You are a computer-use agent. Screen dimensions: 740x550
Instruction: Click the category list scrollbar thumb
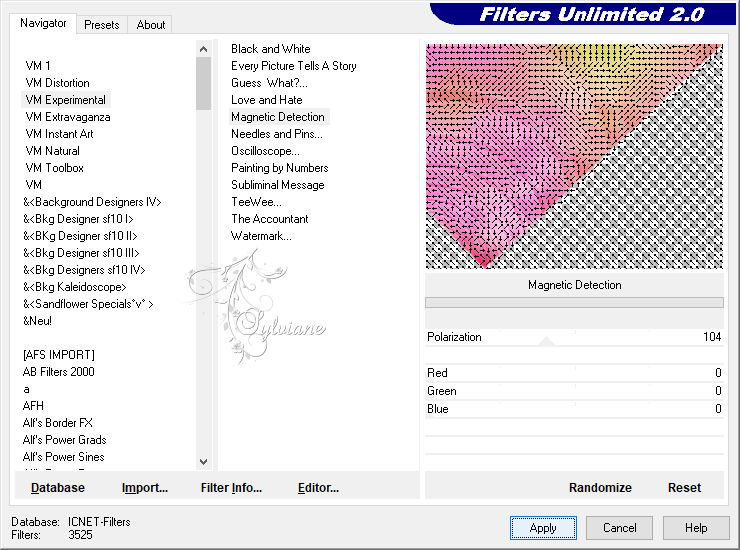click(x=203, y=83)
